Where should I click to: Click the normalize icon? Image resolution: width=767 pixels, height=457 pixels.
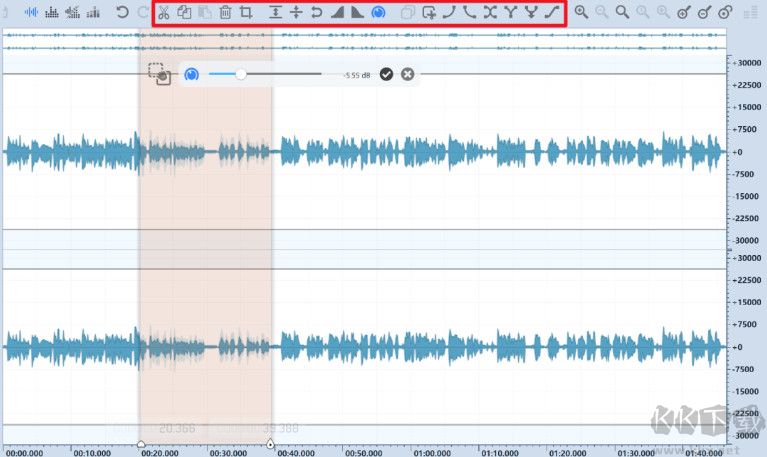[275, 12]
